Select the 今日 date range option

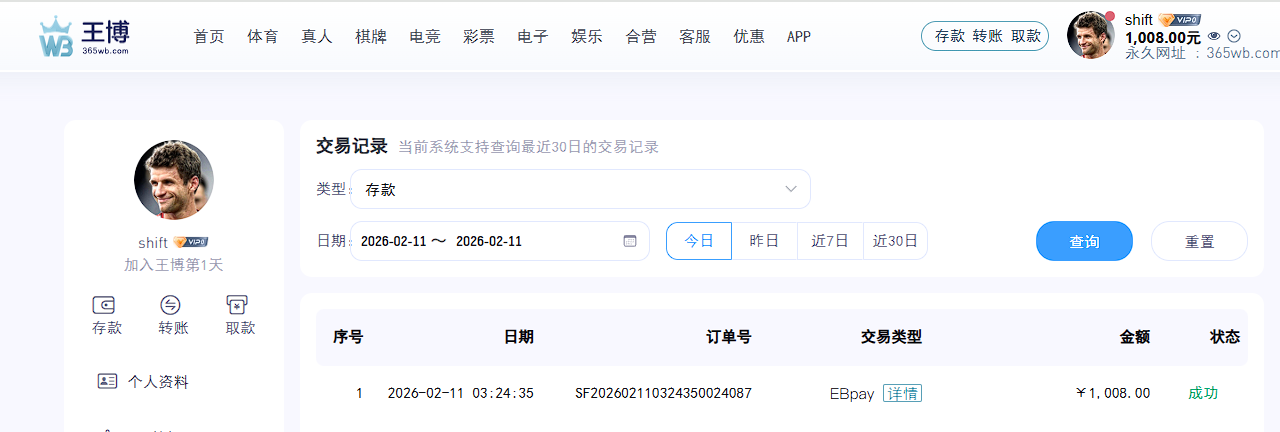pyautogui.click(x=699, y=241)
